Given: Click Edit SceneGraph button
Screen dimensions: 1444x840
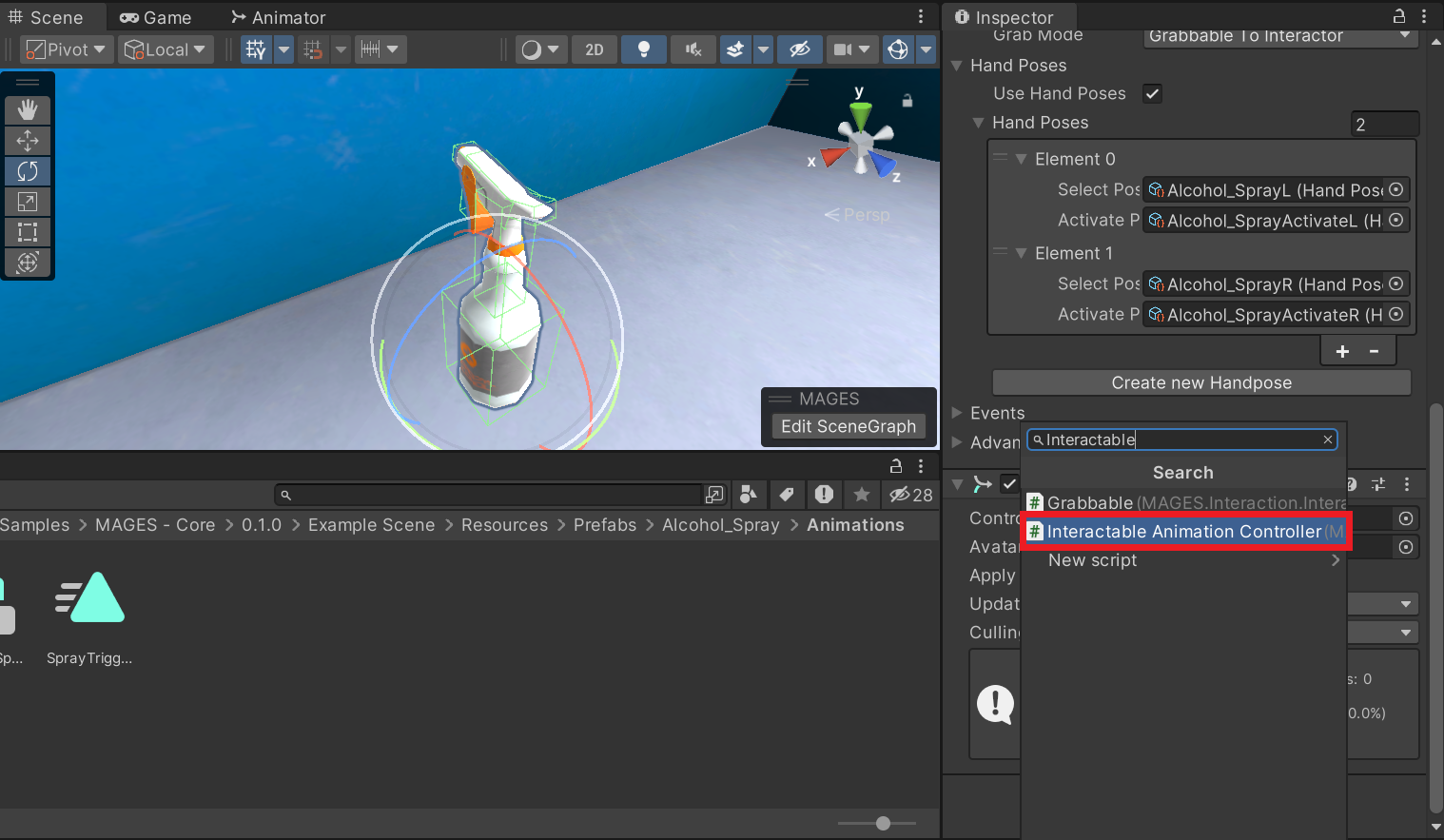Looking at the screenshot, I should [849, 426].
